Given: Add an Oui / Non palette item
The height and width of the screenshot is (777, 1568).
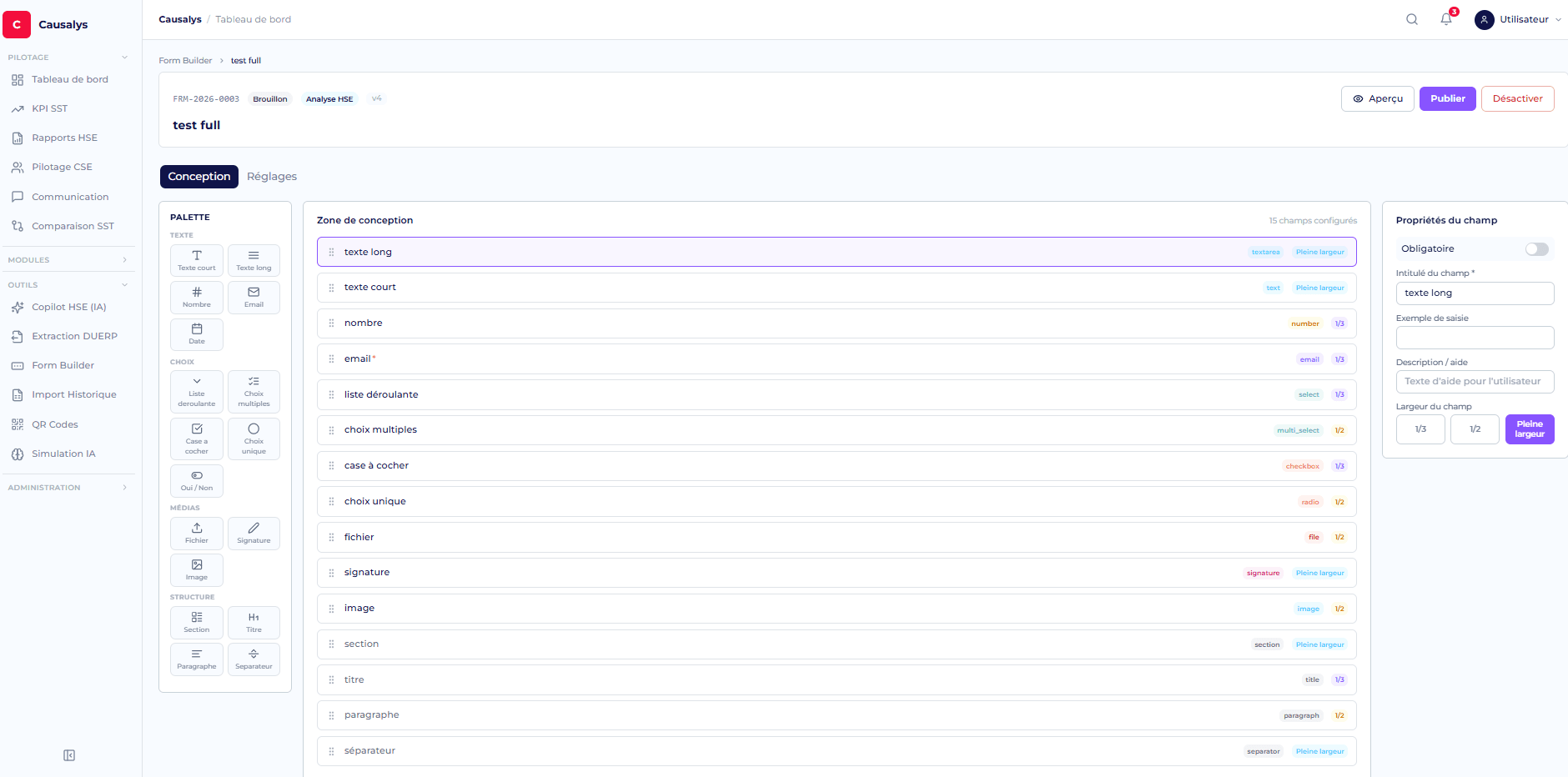Looking at the screenshot, I should click(197, 481).
